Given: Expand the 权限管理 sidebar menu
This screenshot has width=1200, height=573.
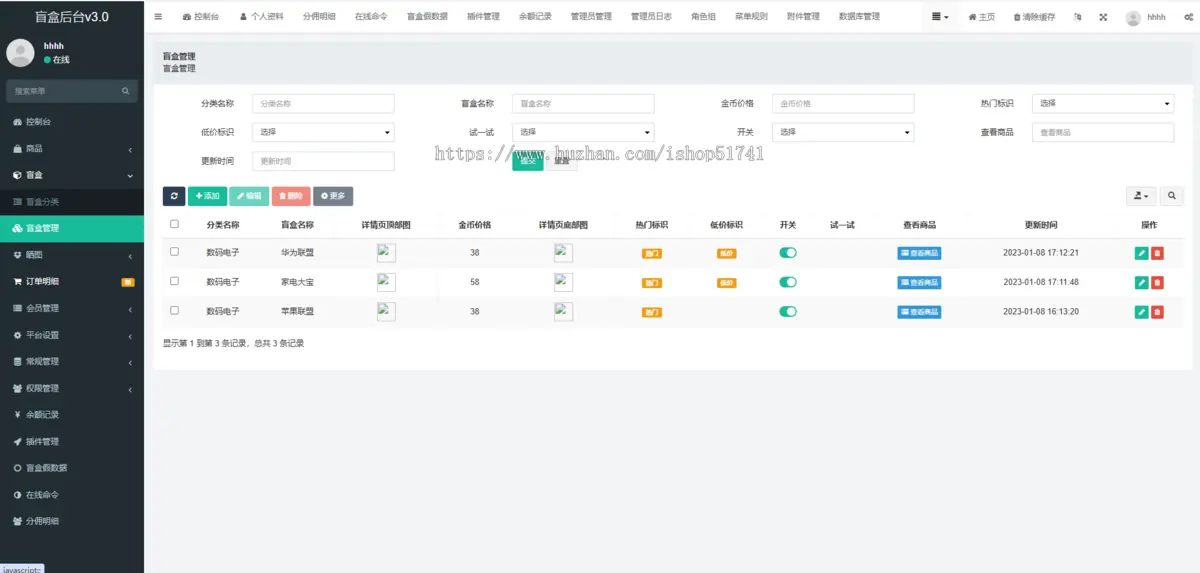Looking at the screenshot, I should pyautogui.click(x=72, y=388).
